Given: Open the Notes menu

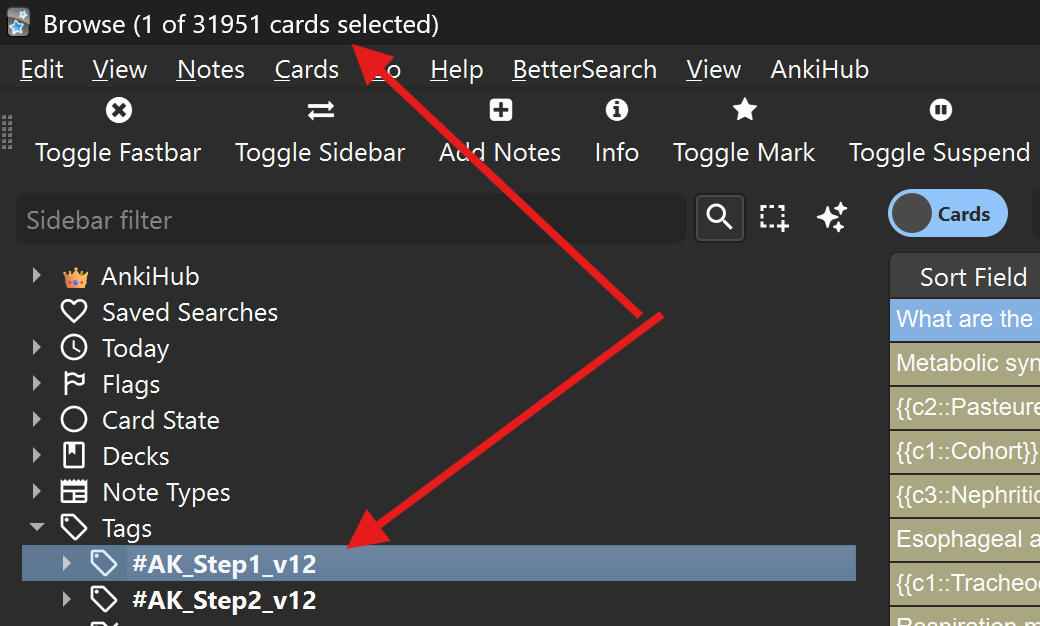Looking at the screenshot, I should click(x=210, y=69).
